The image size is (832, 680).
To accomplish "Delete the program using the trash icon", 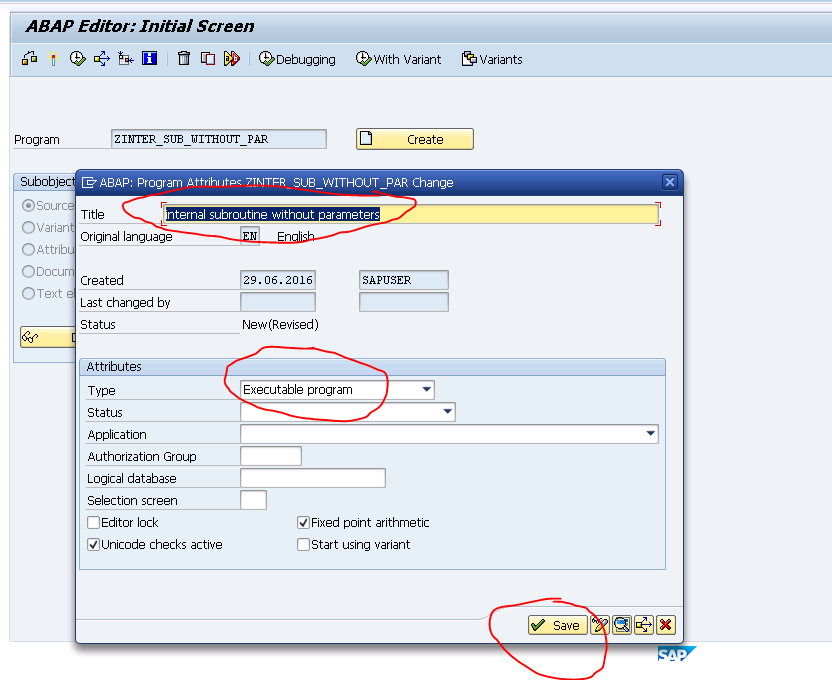I will [185, 58].
